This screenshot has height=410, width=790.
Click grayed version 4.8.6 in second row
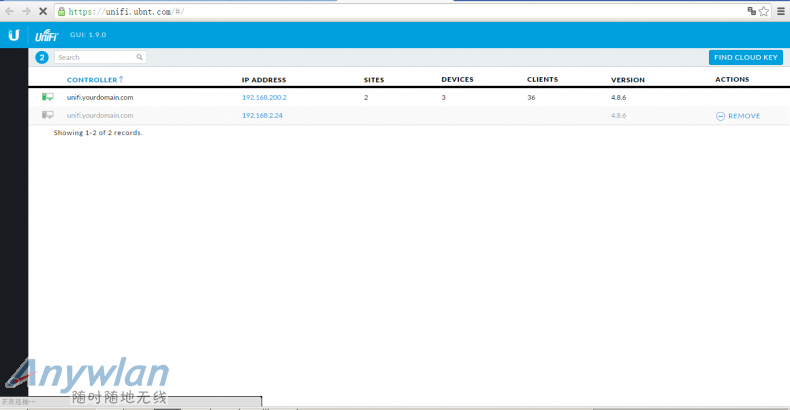pyautogui.click(x=619, y=115)
